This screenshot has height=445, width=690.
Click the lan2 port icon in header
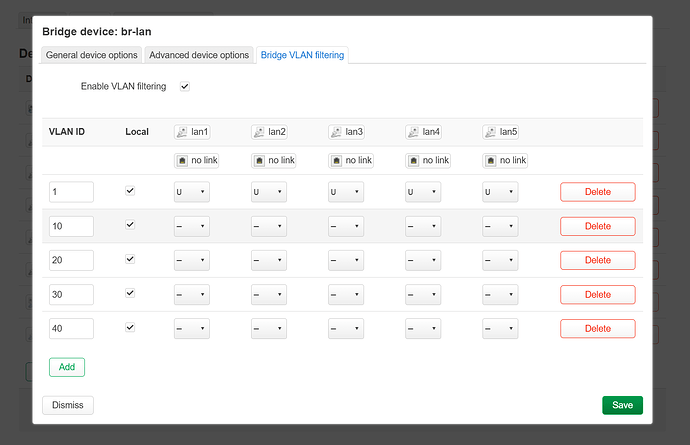coord(259,132)
